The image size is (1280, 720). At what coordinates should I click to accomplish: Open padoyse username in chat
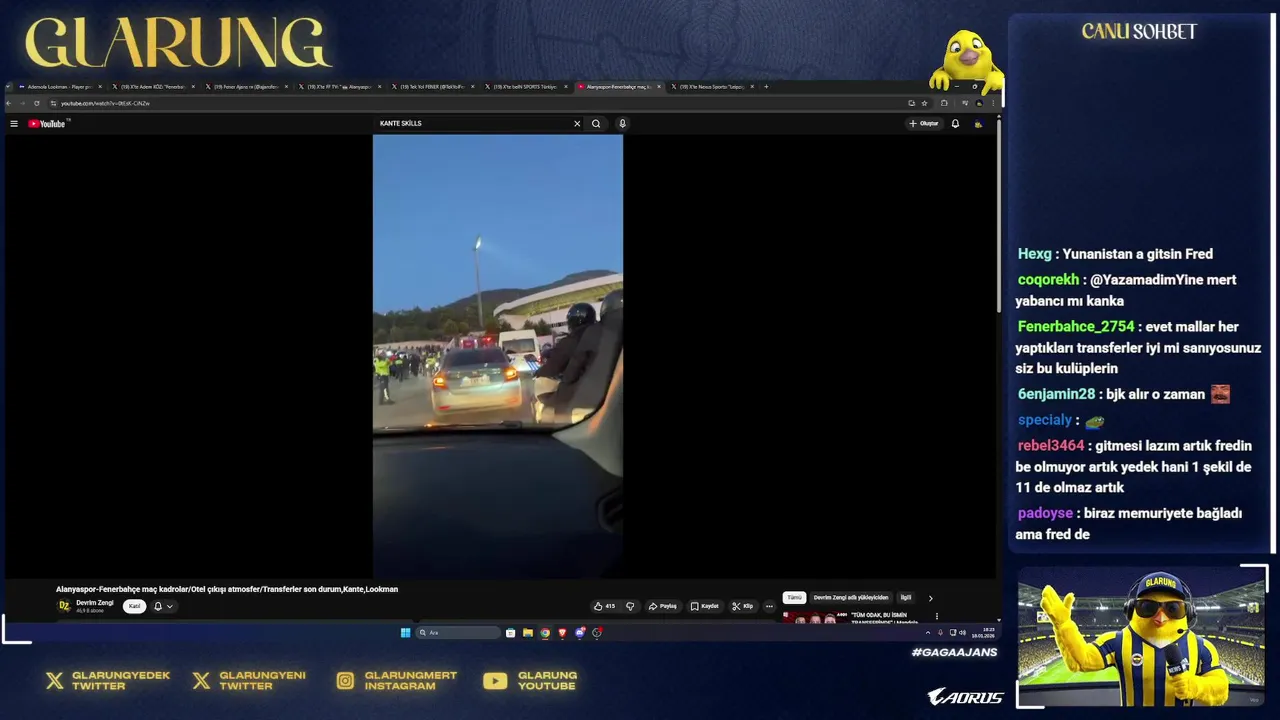(1045, 513)
